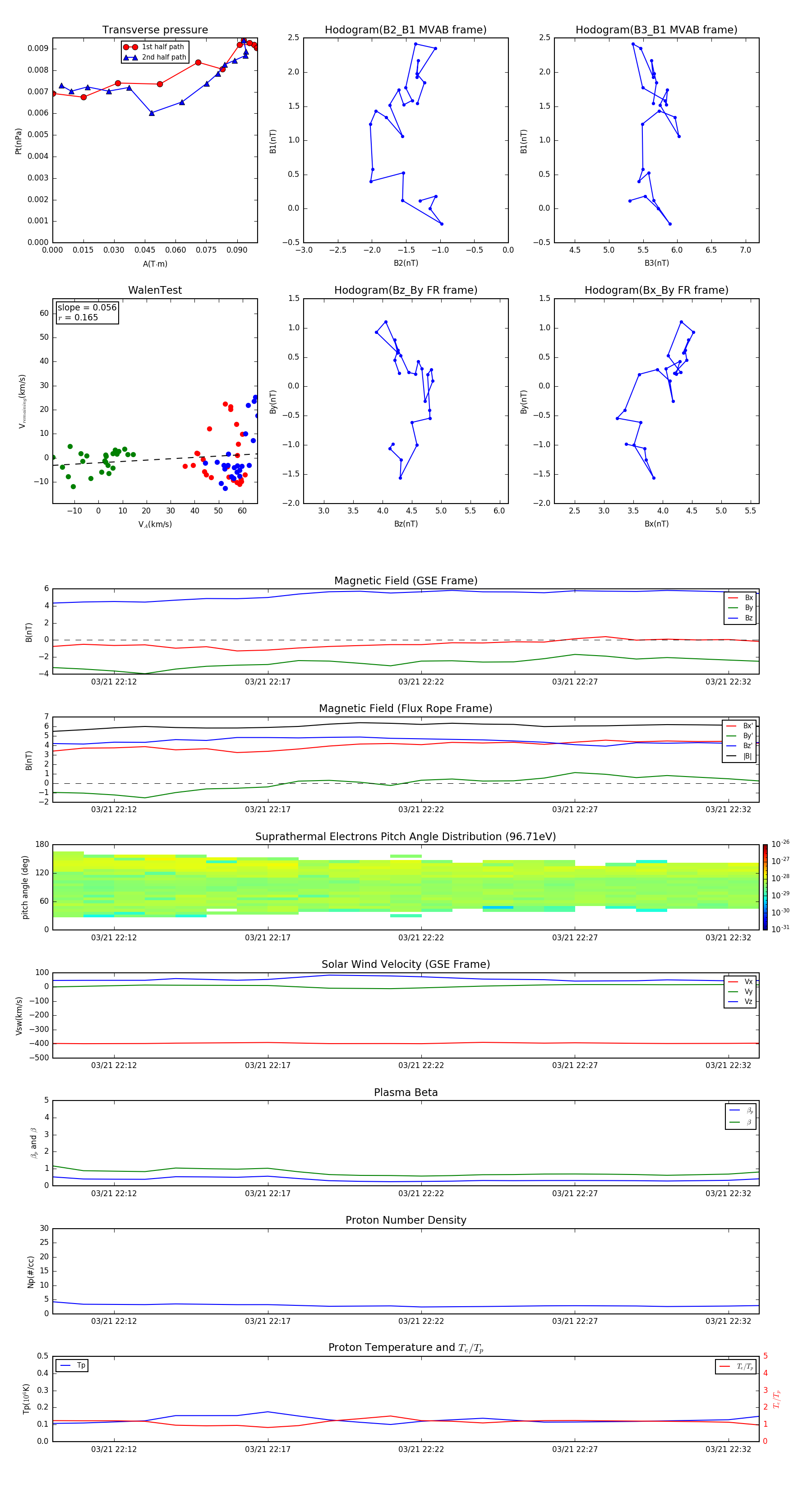Click the By legend entry in GSE panel
The image size is (812, 1489).
pos(740,607)
